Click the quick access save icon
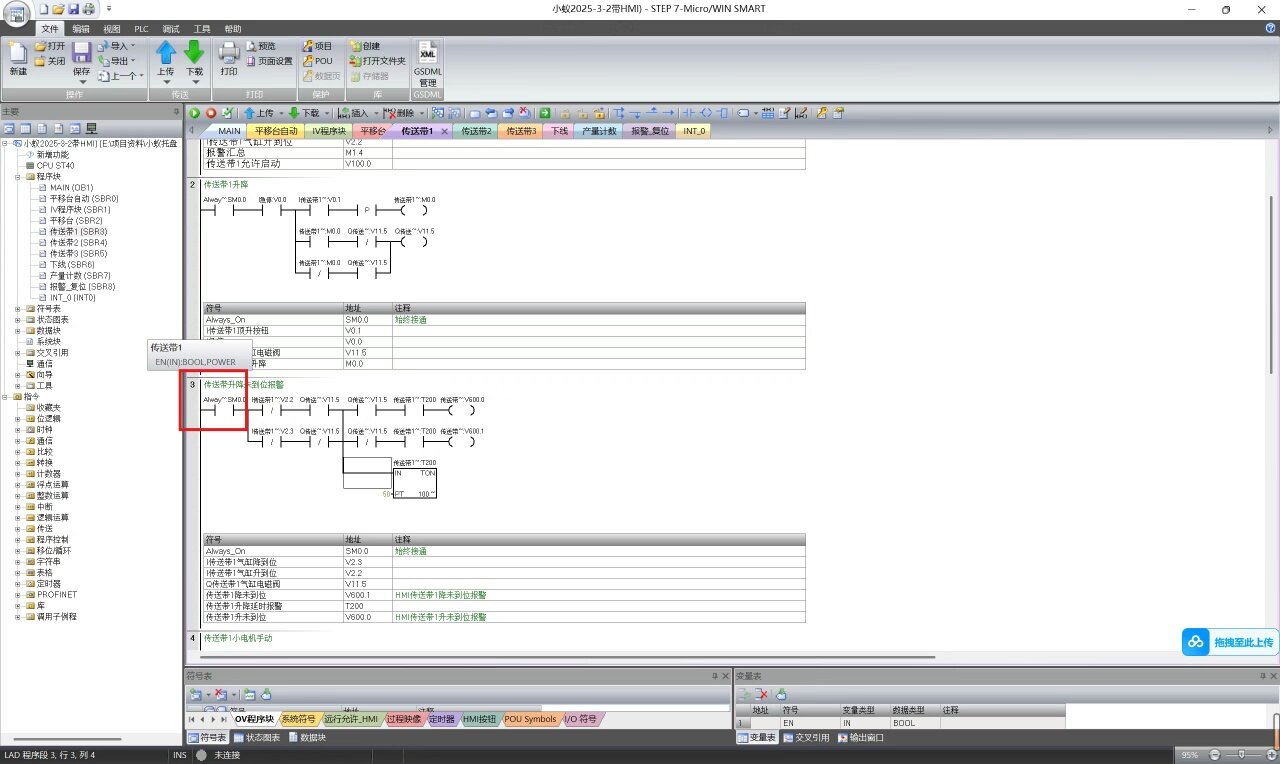This screenshot has height=764, width=1280. coord(73,8)
